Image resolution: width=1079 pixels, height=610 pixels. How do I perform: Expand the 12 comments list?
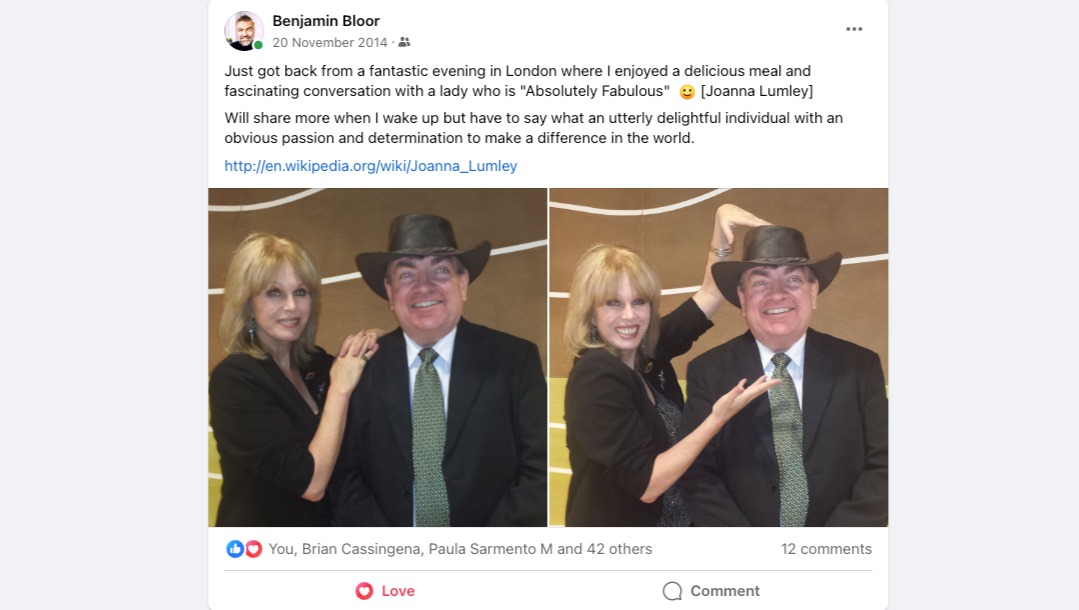826,549
